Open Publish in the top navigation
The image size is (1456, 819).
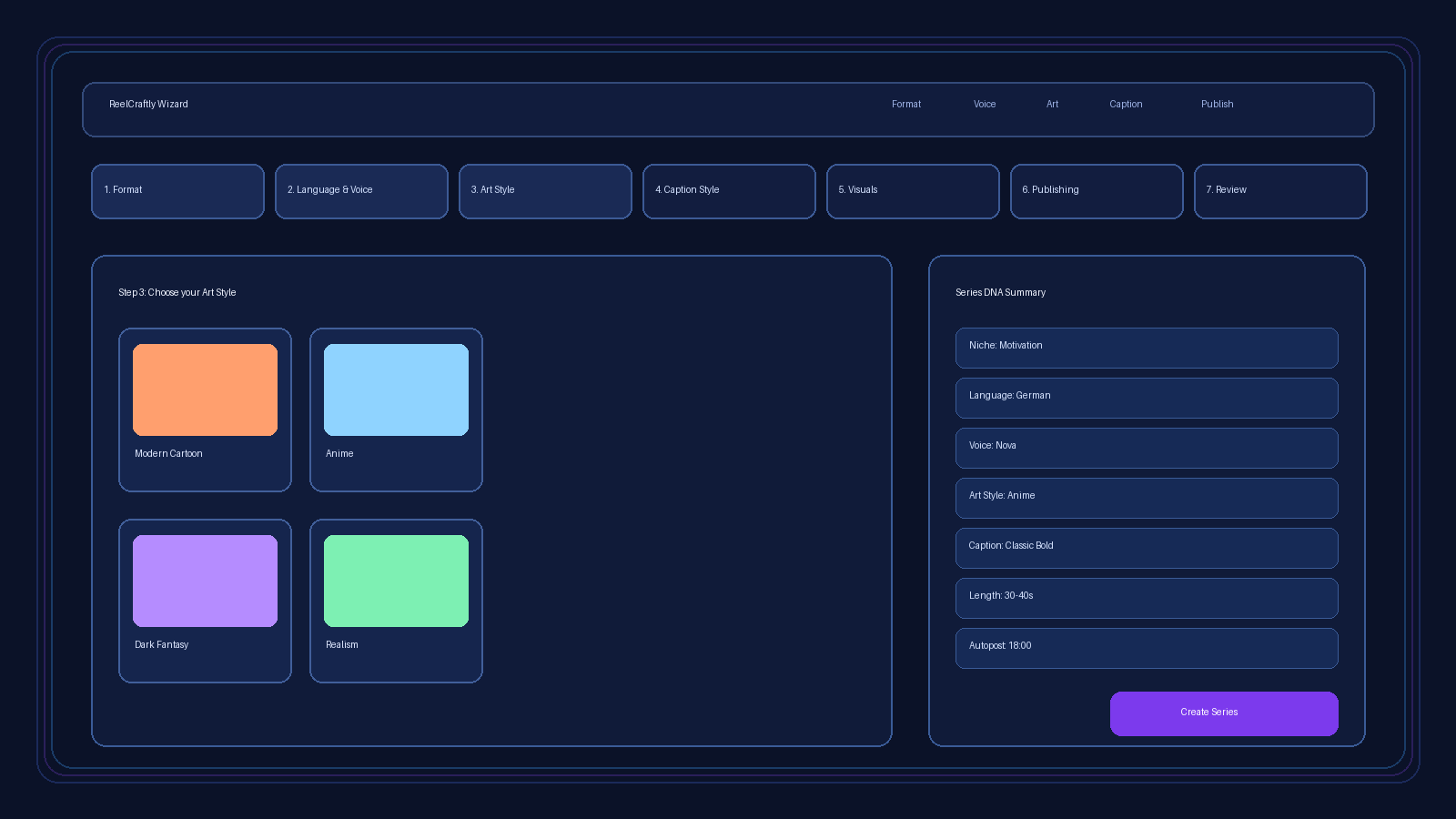point(1217,105)
